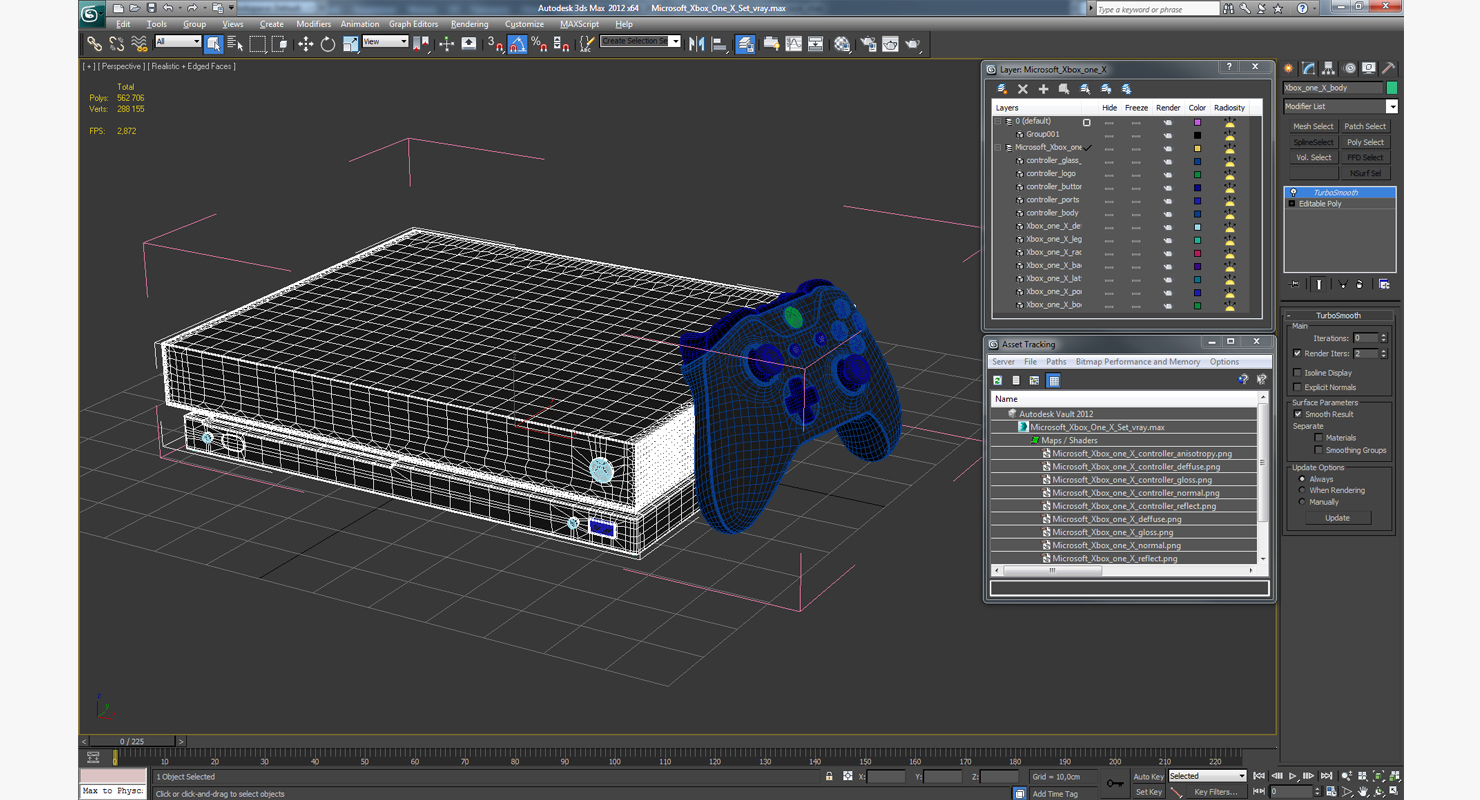The height and width of the screenshot is (800, 1480).
Task: Open the Curve Editor
Action: point(793,44)
